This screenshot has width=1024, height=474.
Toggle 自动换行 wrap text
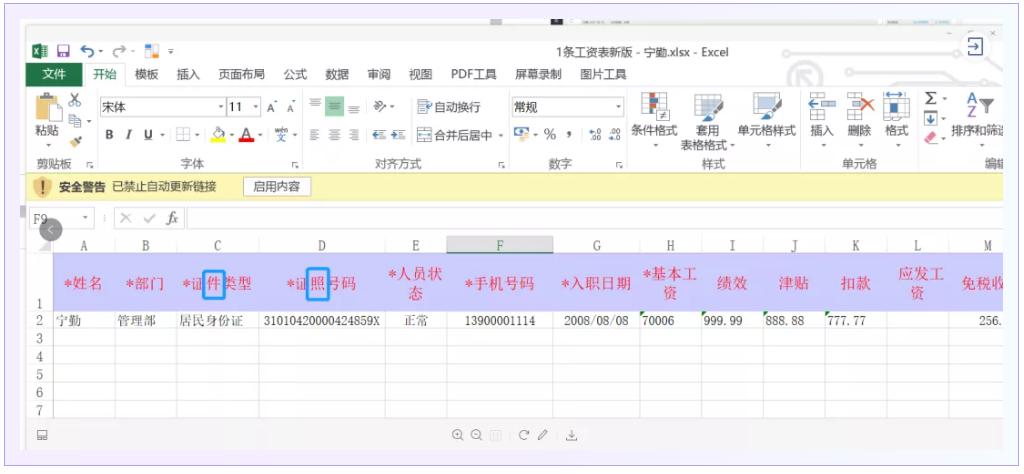click(x=449, y=107)
